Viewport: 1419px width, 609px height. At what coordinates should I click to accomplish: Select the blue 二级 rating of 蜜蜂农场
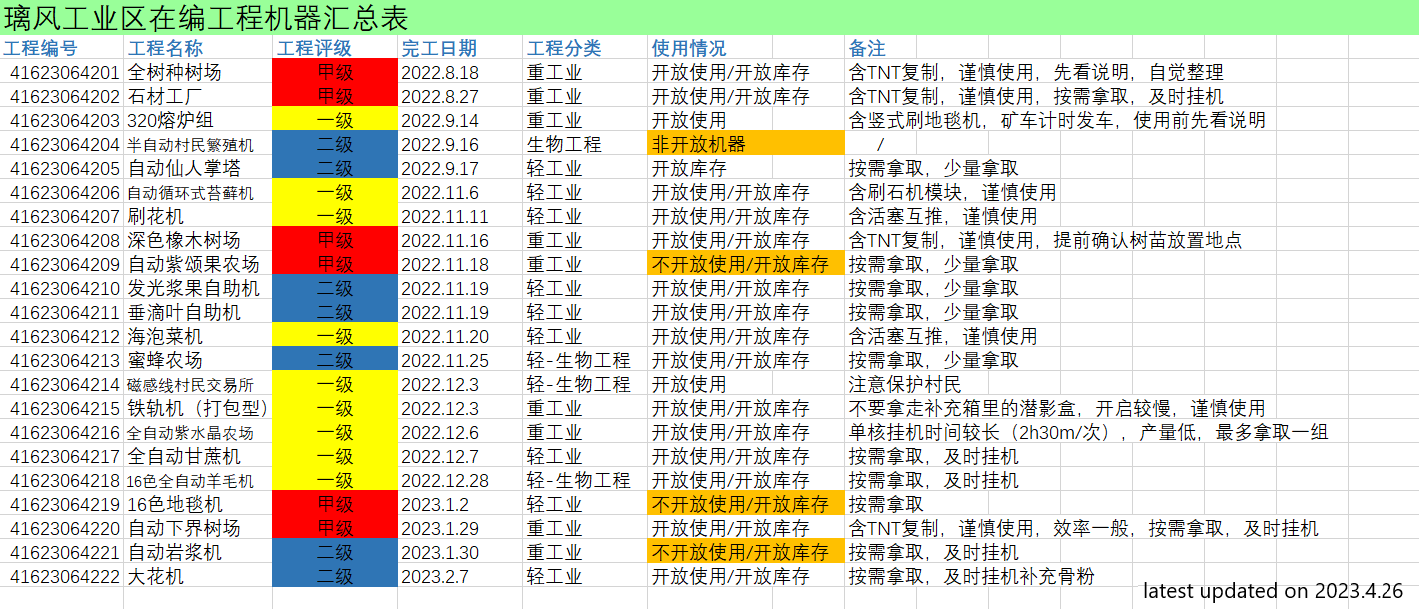pos(334,360)
